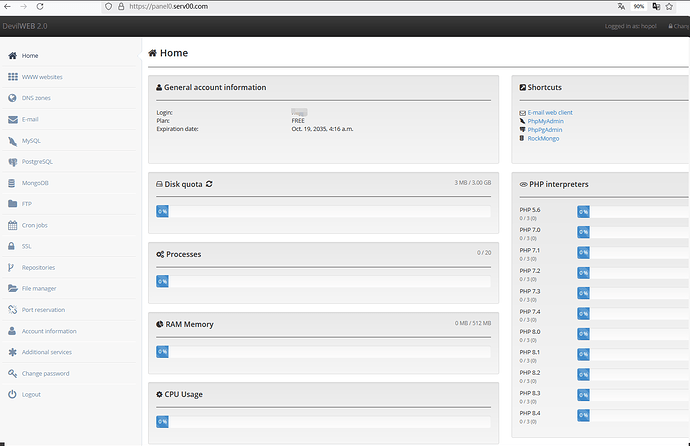Click Change password in sidebar
690x446 pixels.
[46, 373]
